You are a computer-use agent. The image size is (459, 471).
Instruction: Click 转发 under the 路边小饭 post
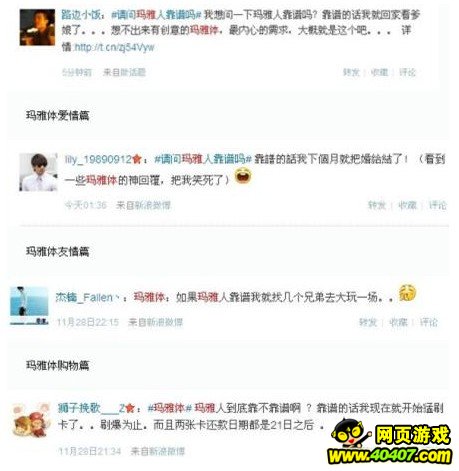(351, 72)
